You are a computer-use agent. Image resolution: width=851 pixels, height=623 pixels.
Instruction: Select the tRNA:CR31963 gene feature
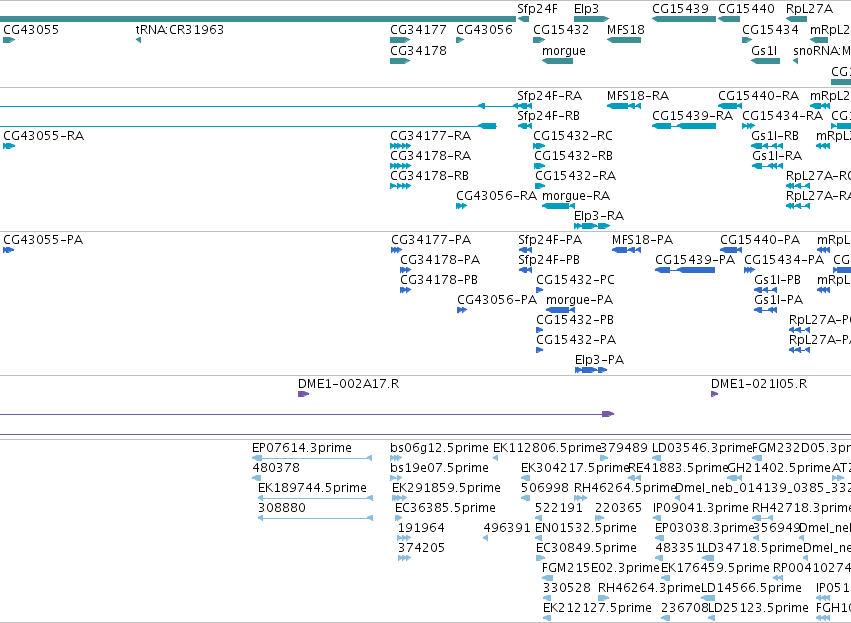(x=138, y=40)
